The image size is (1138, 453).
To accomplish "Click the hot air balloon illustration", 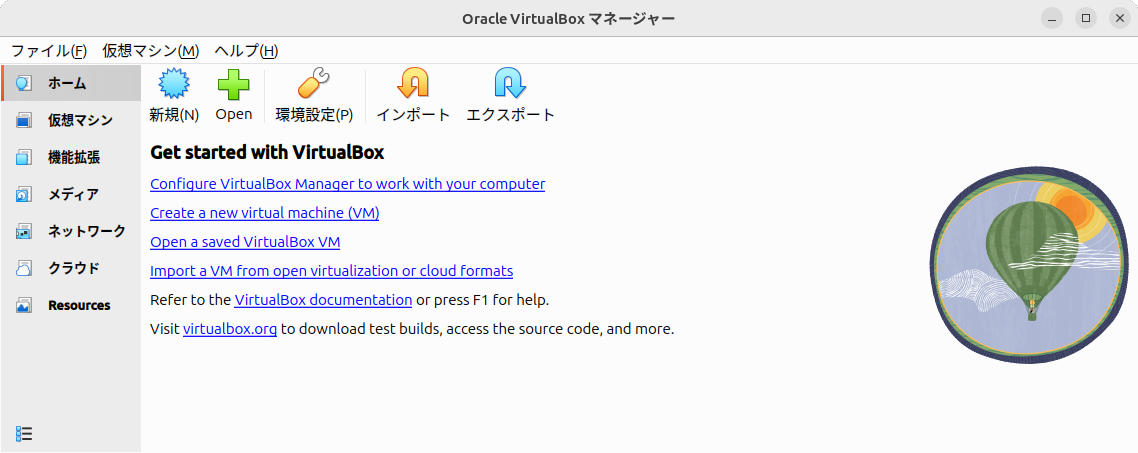I will [x=1029, y=269].
